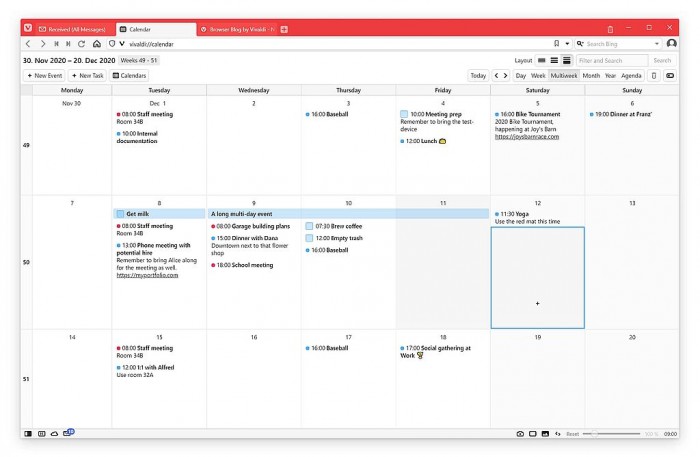Open the myportfolio.com link
Viewport: 700px width, 457px height.
[147, 275]
